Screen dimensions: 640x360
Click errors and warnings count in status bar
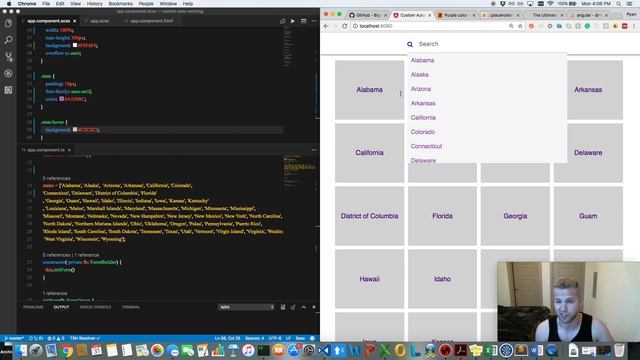click(56, 338)
